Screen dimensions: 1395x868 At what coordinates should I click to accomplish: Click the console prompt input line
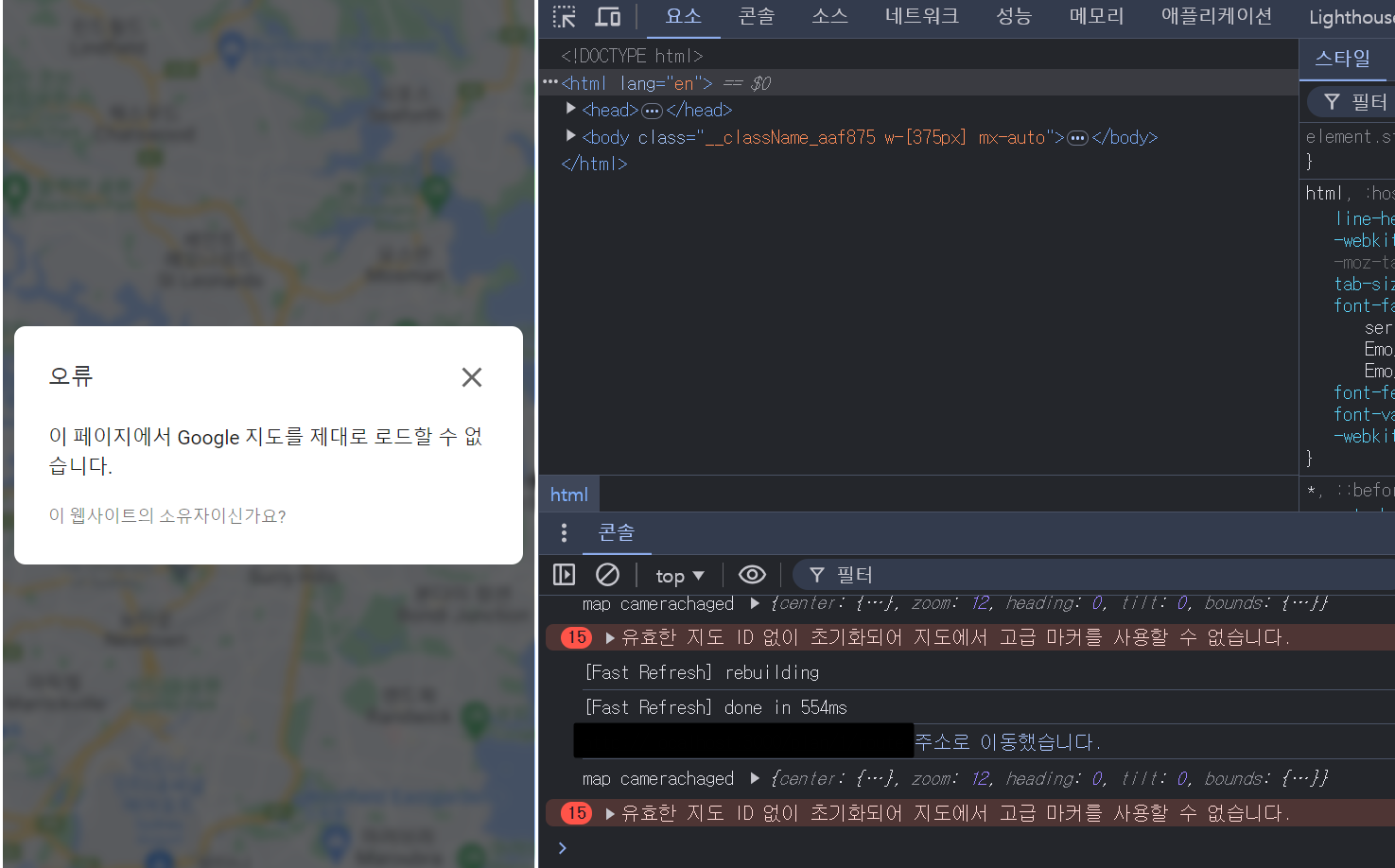point(974,848)
